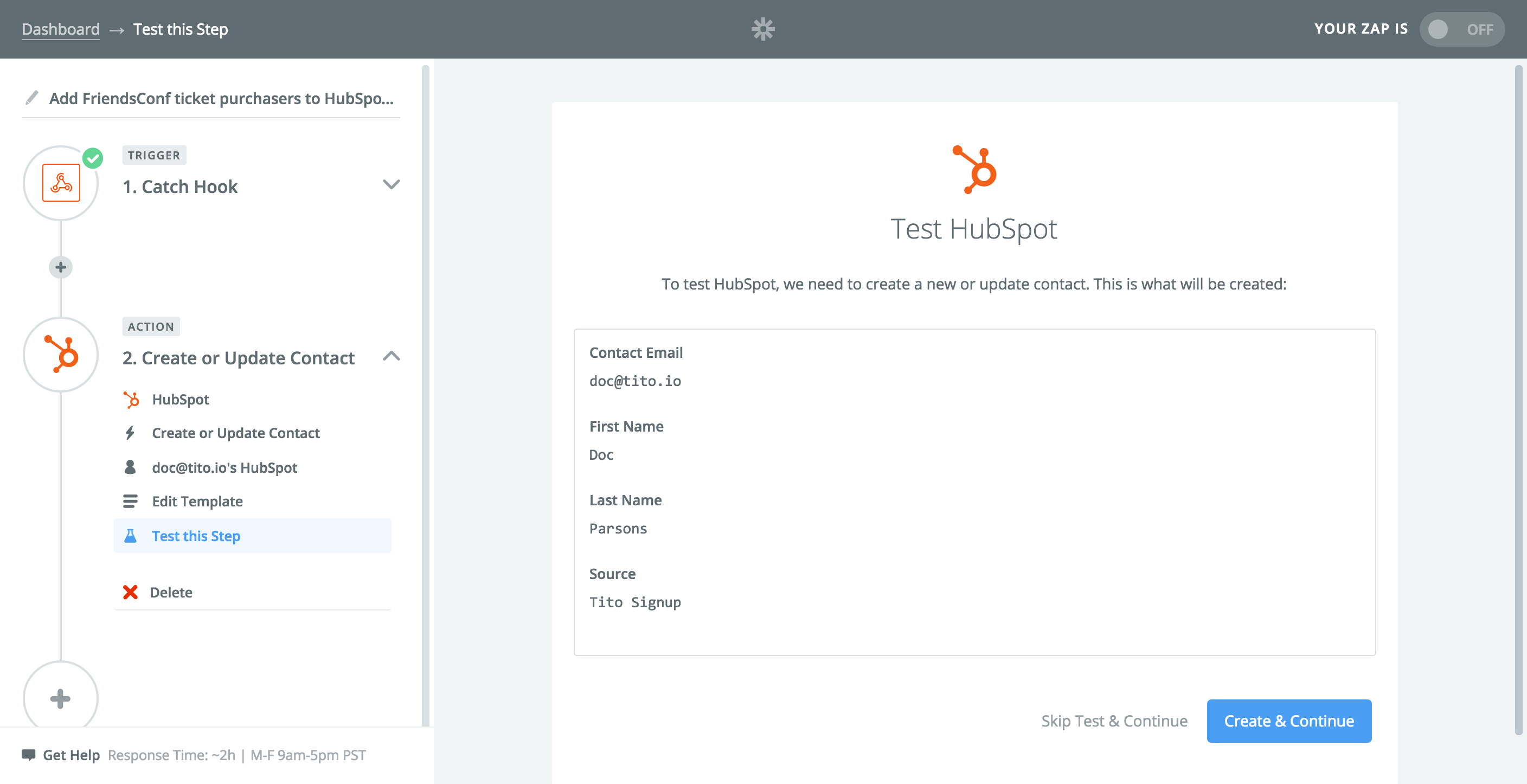Click the lightning bolt action icon
This screenshot has width=1527, height=784.
(130, 433)
